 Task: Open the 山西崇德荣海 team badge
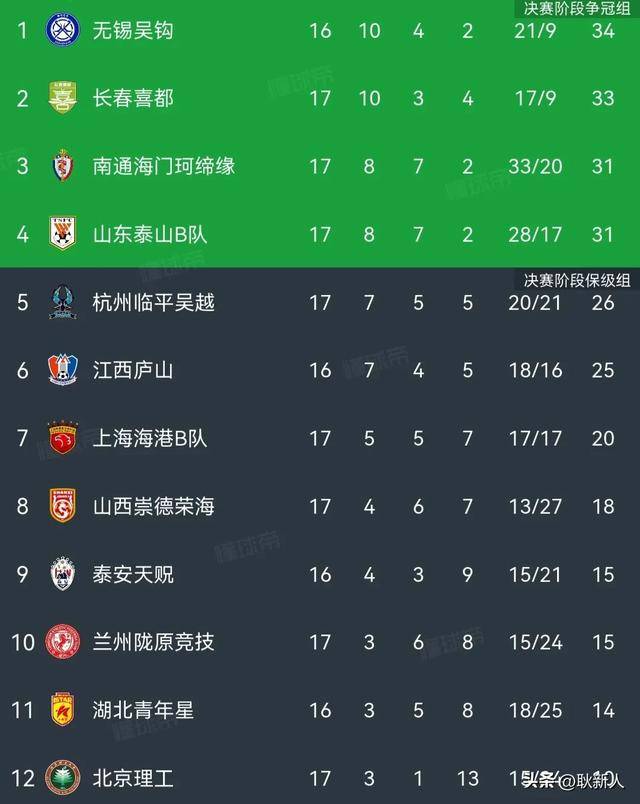pyautogui.click(x=63, y=506)
